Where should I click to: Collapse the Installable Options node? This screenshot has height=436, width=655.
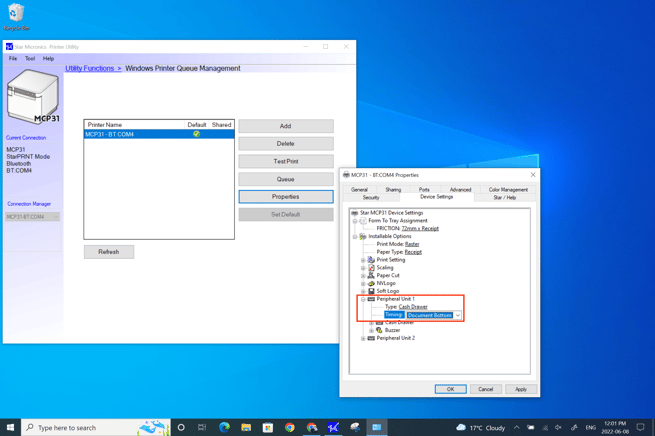pos(355,237)
